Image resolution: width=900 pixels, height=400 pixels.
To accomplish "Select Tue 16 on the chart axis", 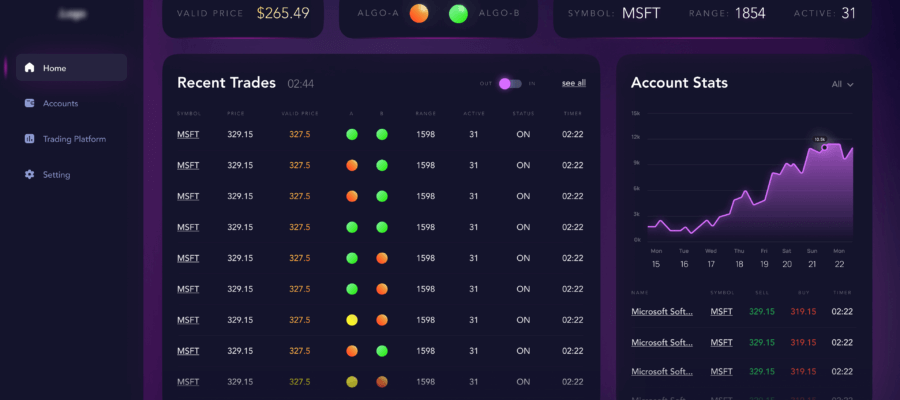I will click(684, 258).
